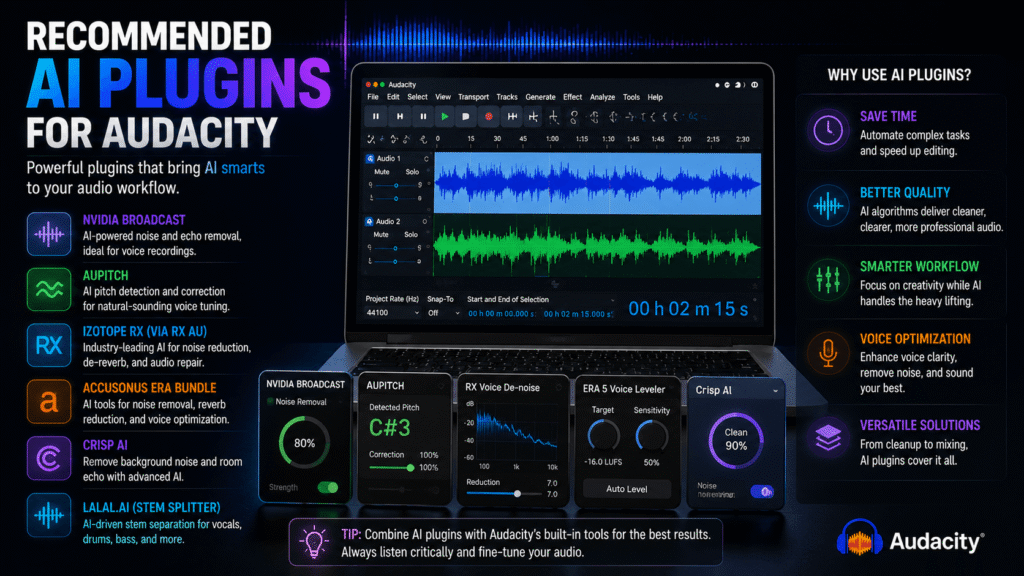Open the Transport menu
Image resolution: width=1024 pixels, height=576 pixels.
(473, 97)
